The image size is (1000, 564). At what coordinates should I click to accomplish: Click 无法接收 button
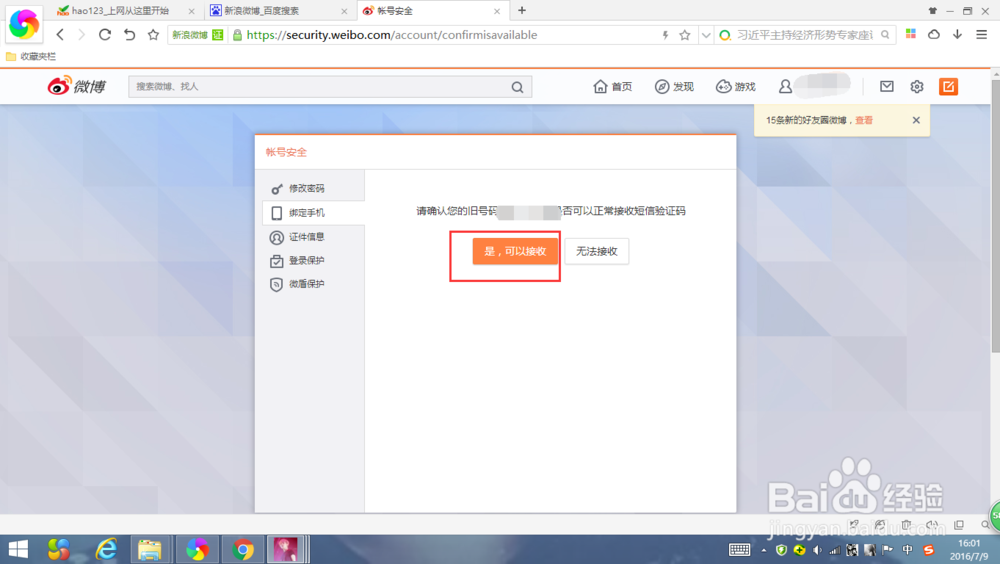[x=596, y=251]
